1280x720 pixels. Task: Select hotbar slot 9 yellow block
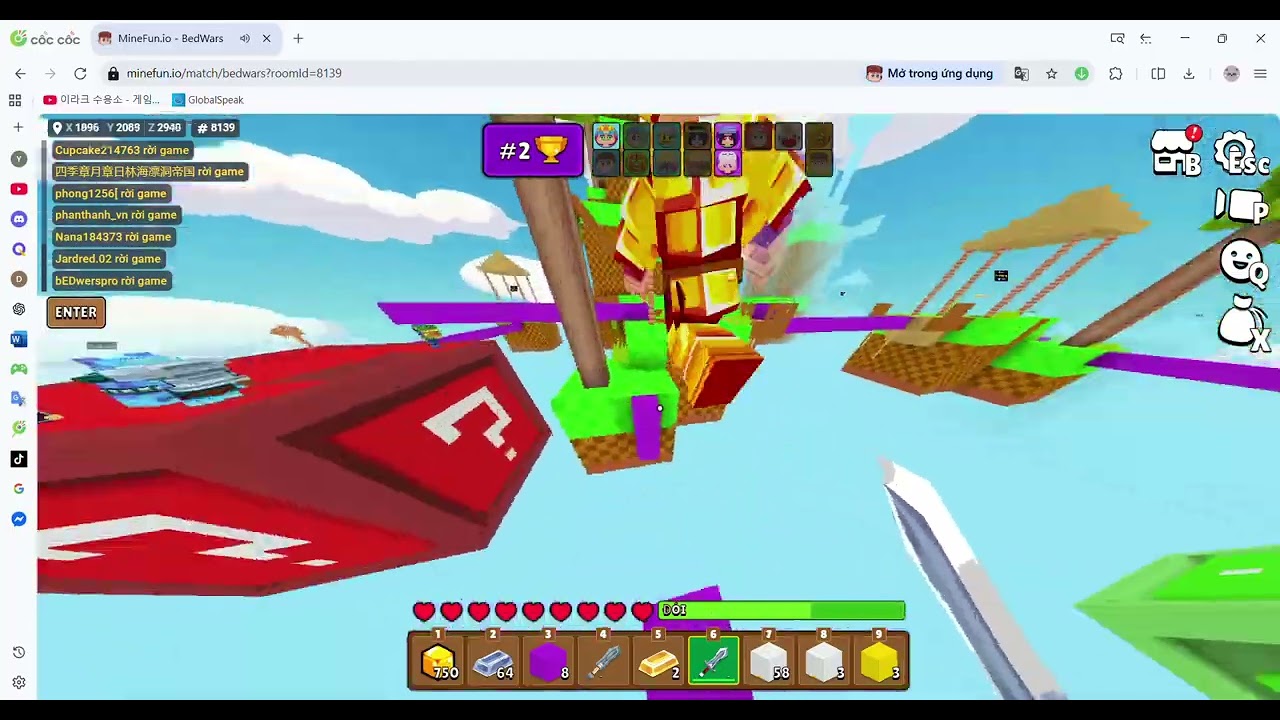pyautogui.click(x=879, y=661)
